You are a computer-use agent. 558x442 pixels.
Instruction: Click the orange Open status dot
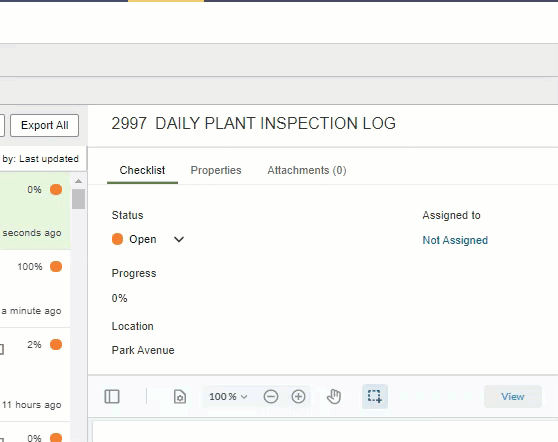[x=117, y=239]
